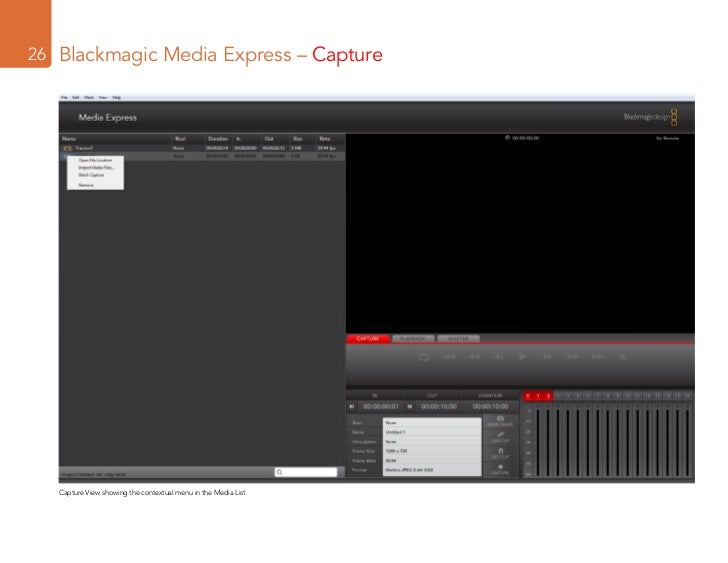Click the Play button
The height and width of the screenshot is (563, 728).
click(523, 356)
